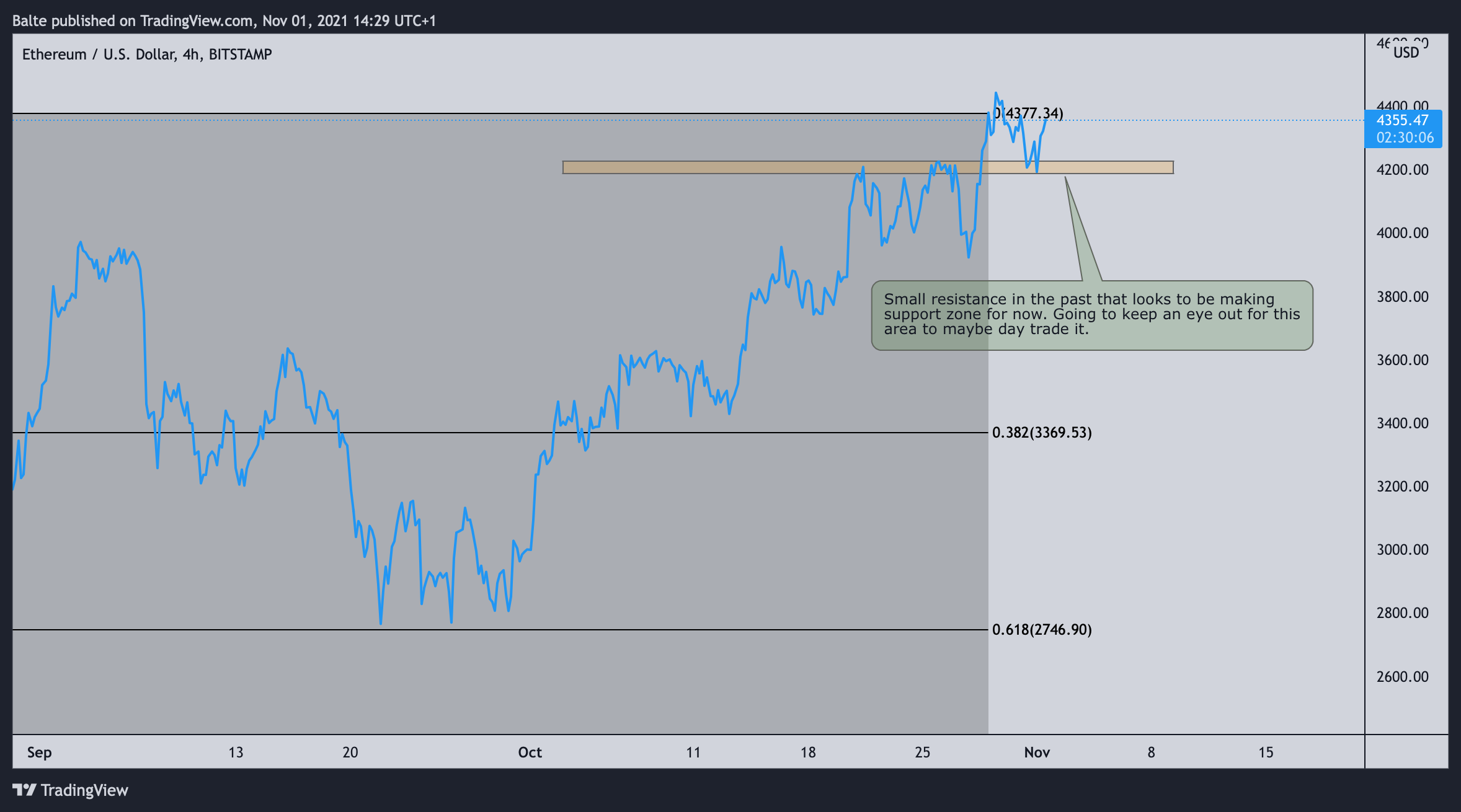Click the TradingView logo at bottom left

[x=70, y=790]
